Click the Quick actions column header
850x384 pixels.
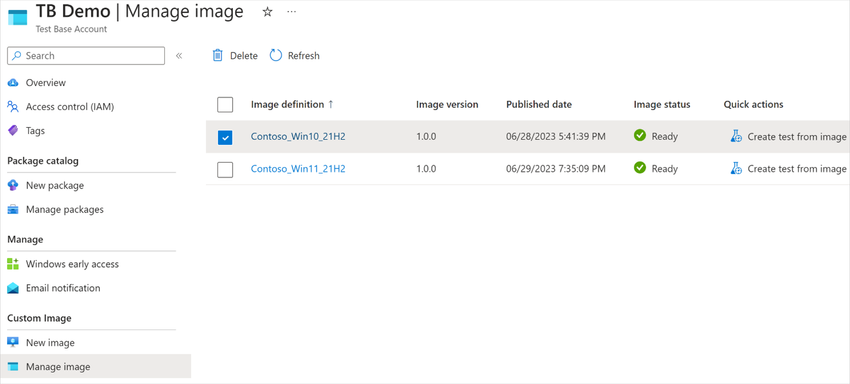coord(754,105)
